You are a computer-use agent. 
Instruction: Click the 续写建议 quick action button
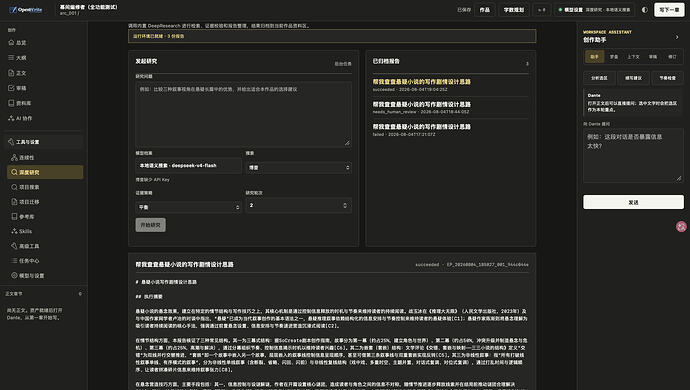coord(633,78)
